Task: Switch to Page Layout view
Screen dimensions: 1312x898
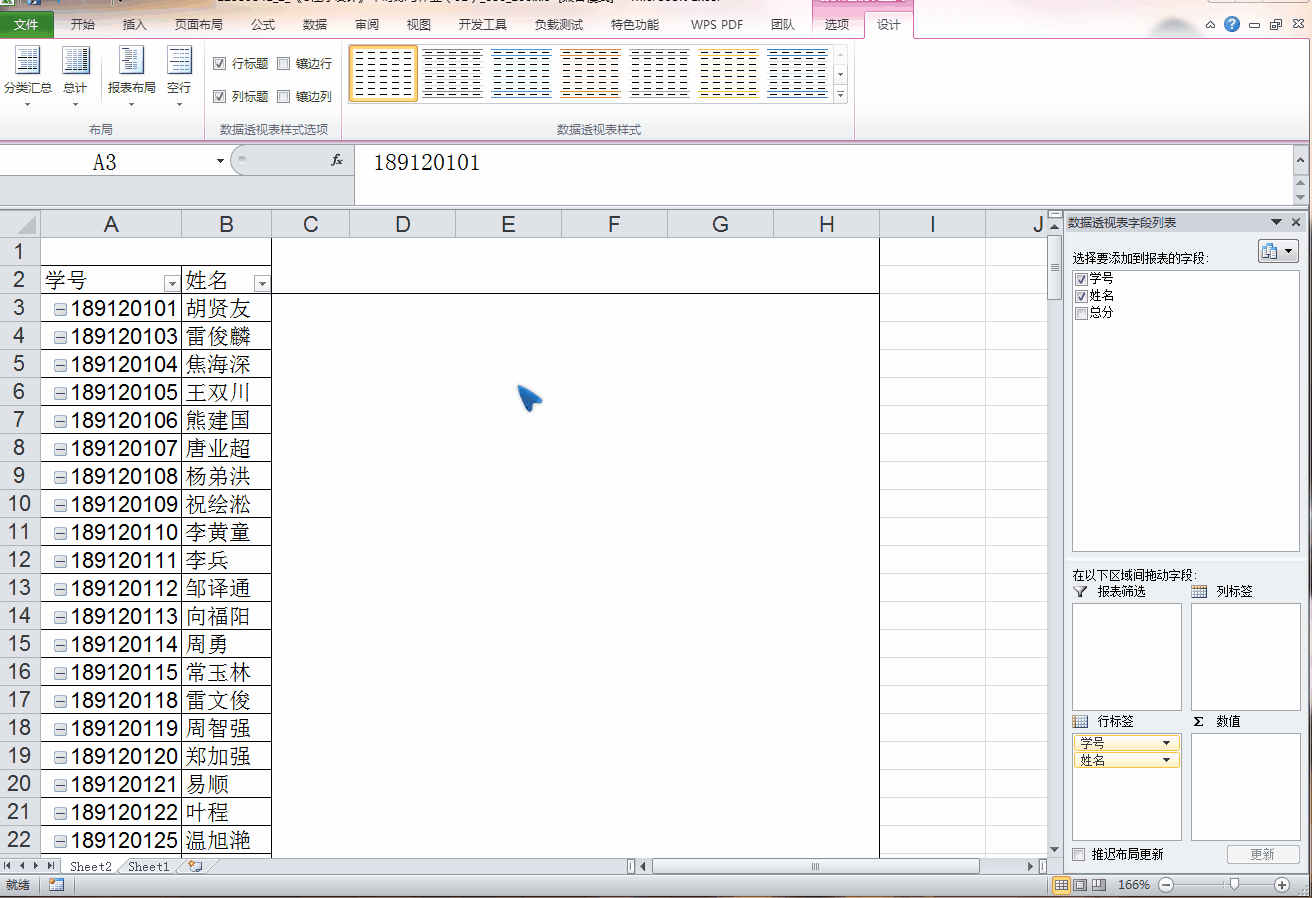Action: (x=1080, y=885)
